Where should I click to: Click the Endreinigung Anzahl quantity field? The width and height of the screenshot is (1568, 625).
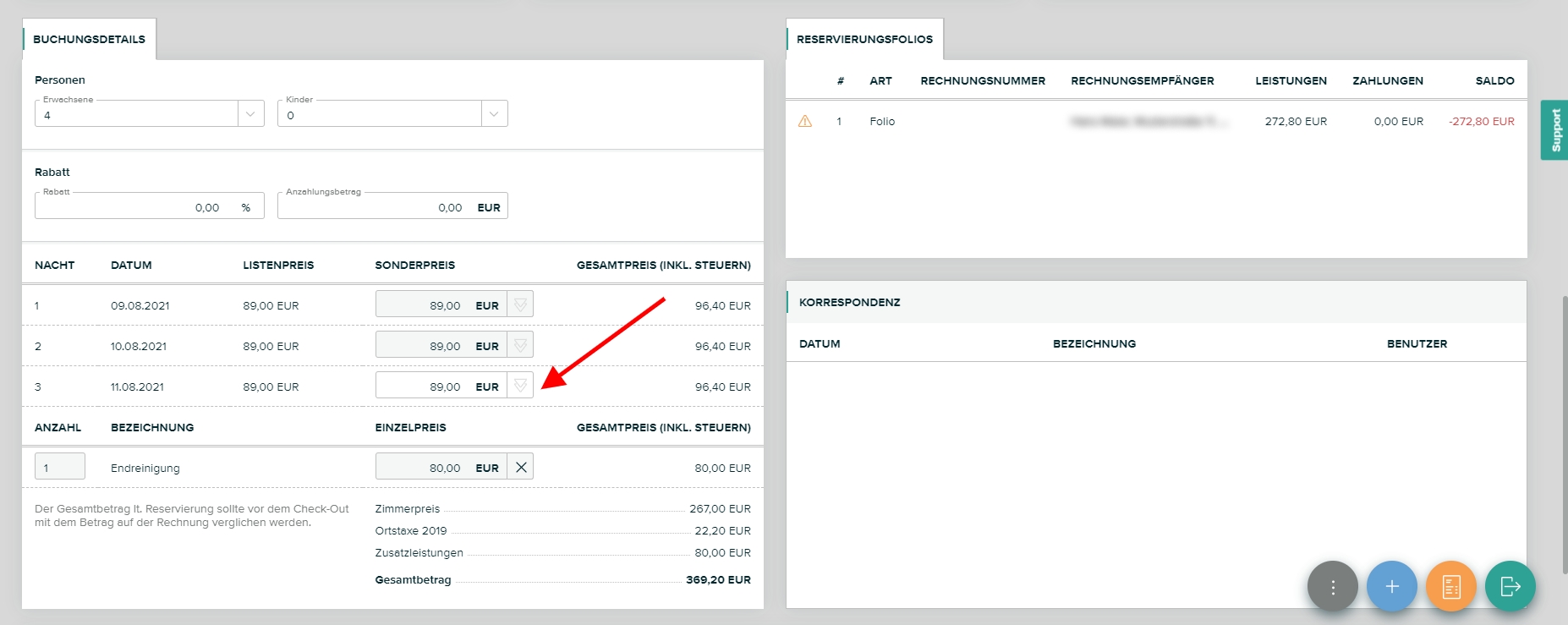pos(60,467)
